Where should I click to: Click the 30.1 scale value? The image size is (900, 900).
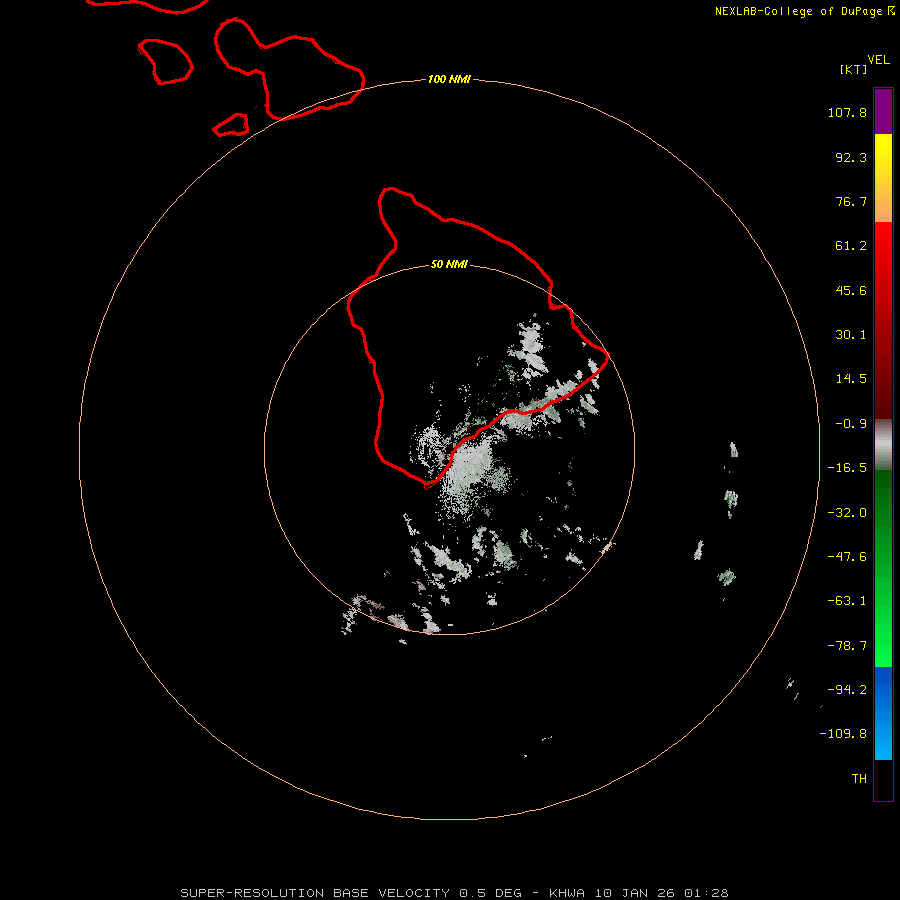[x=851, y=335]
